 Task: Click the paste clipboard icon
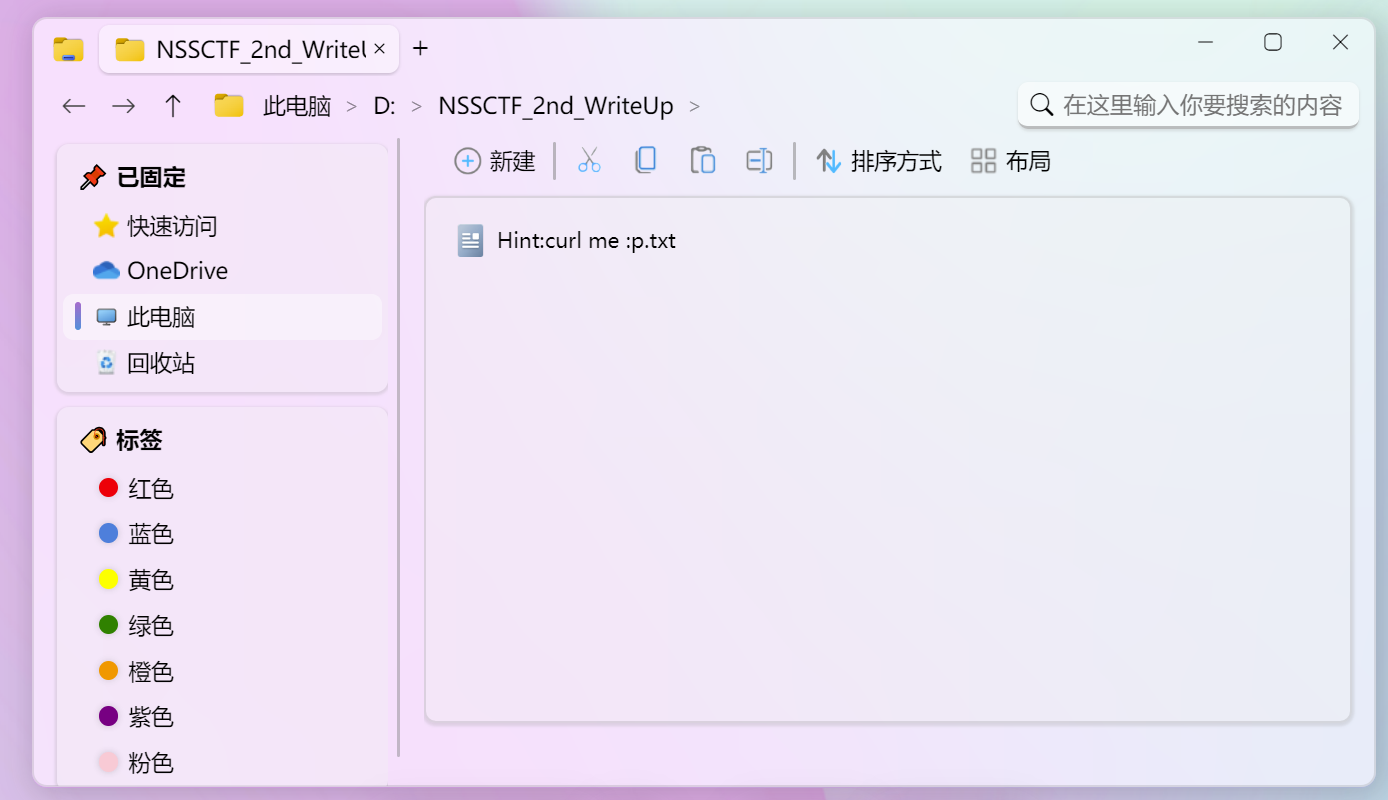point(703,161)
